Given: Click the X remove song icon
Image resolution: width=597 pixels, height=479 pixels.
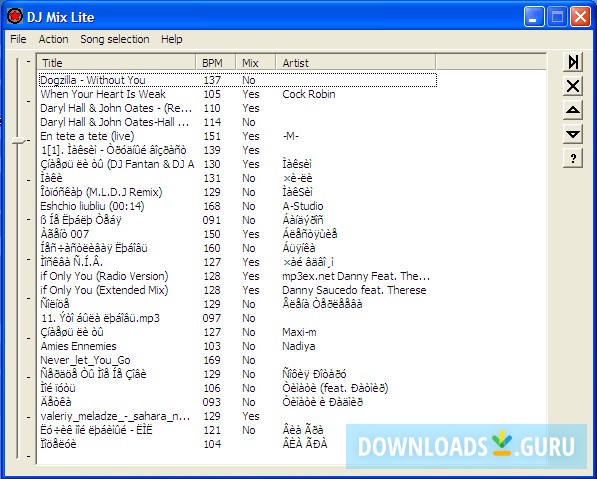Looking at the screenshot, I should pos(573,86).
